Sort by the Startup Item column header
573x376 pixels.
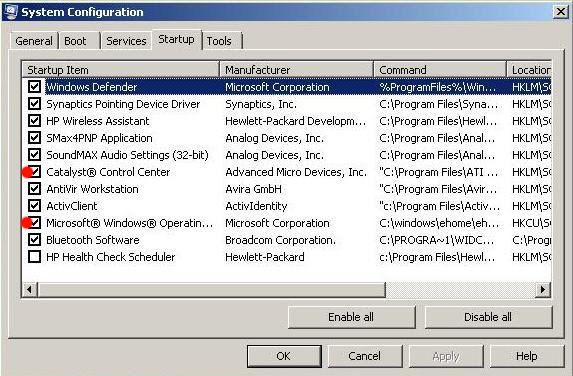(121, 69)
